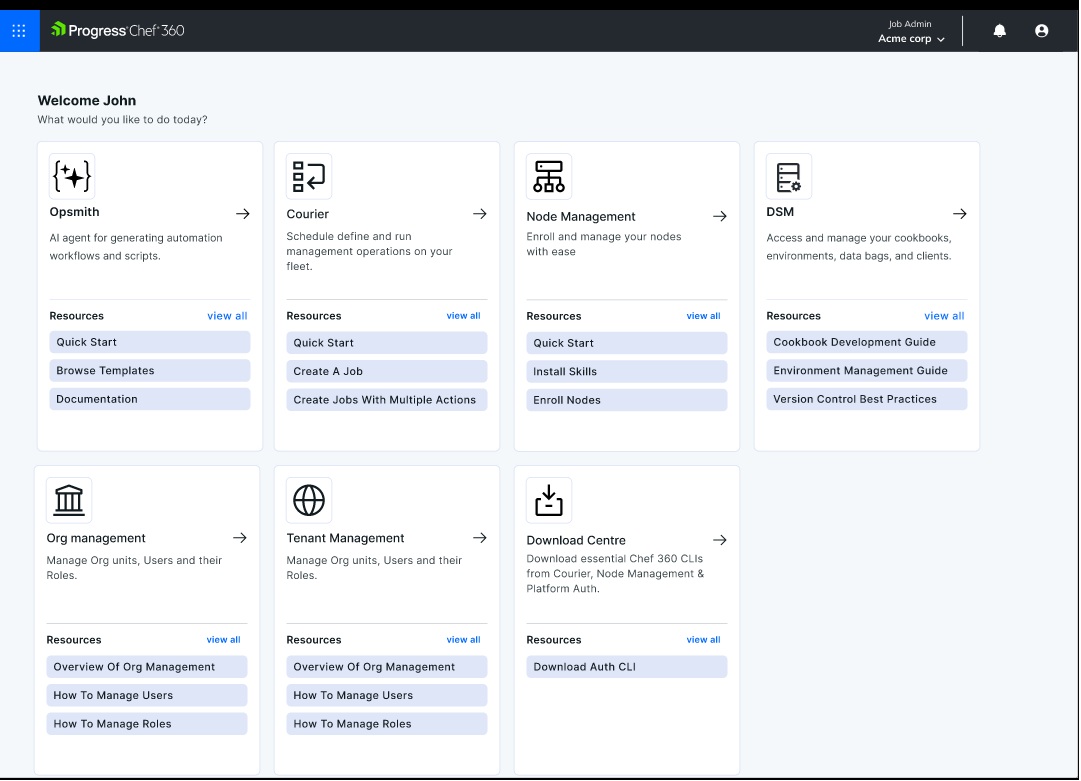Open Node Management Quick Start resource
The height and width of the screenshot is (781, 1081).
[x=627, y=343]
